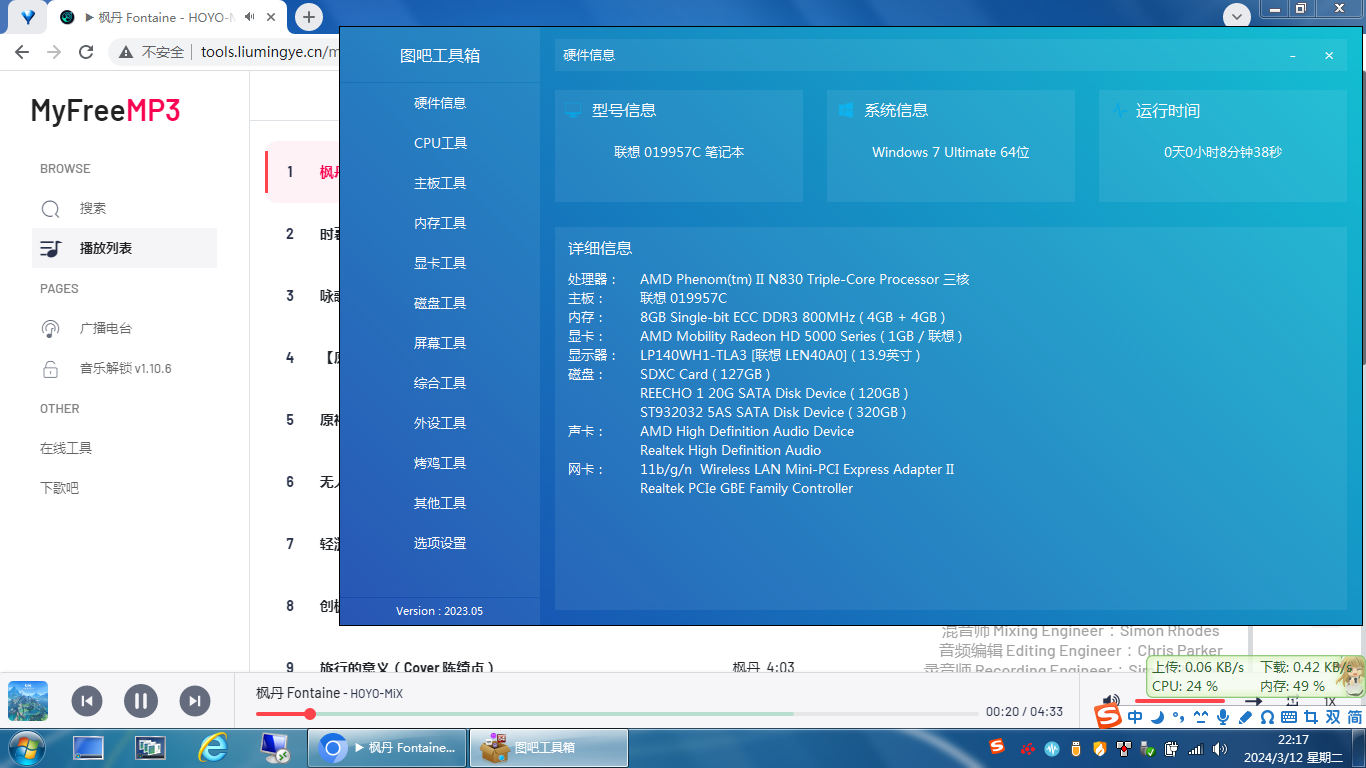Select 屏幕工具 in the toolbox sidebar

(x=440, y=343)
